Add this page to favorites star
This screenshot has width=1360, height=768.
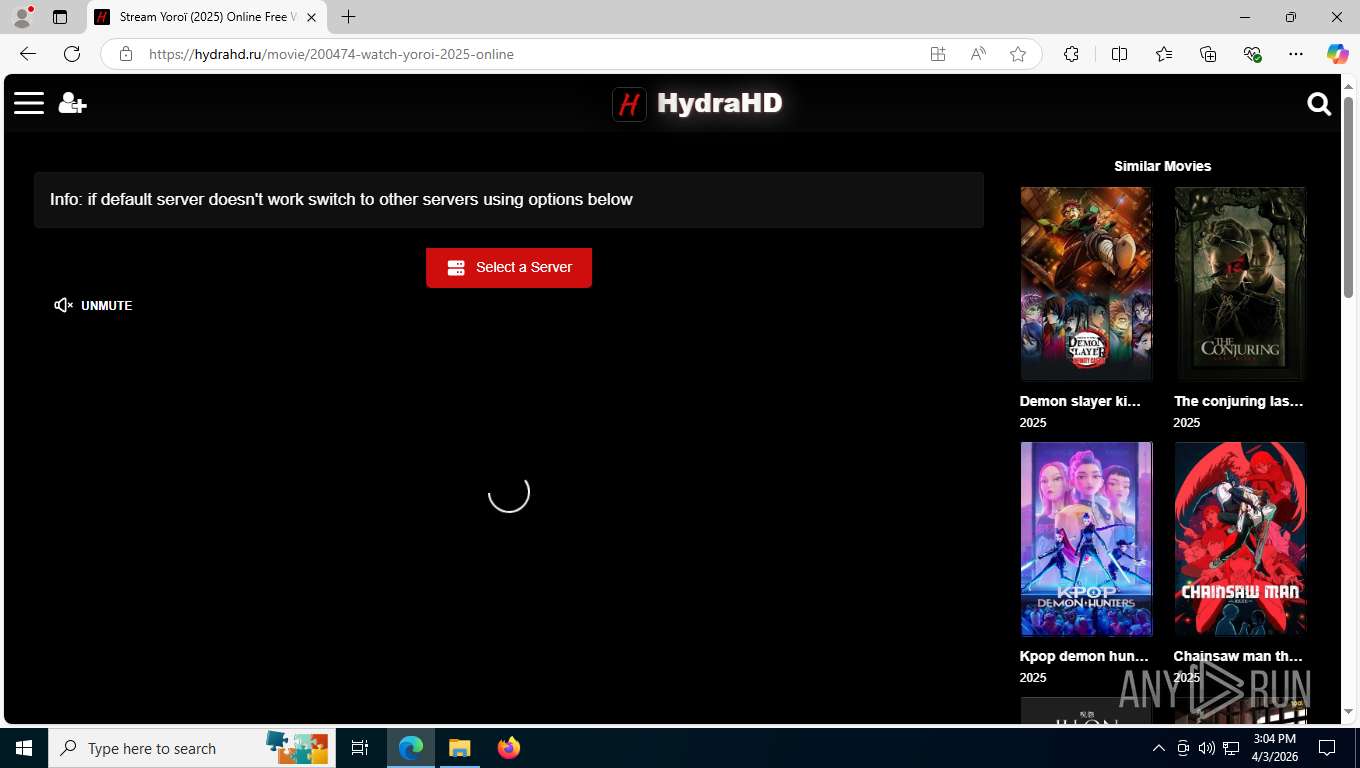tap(1018, 54)
